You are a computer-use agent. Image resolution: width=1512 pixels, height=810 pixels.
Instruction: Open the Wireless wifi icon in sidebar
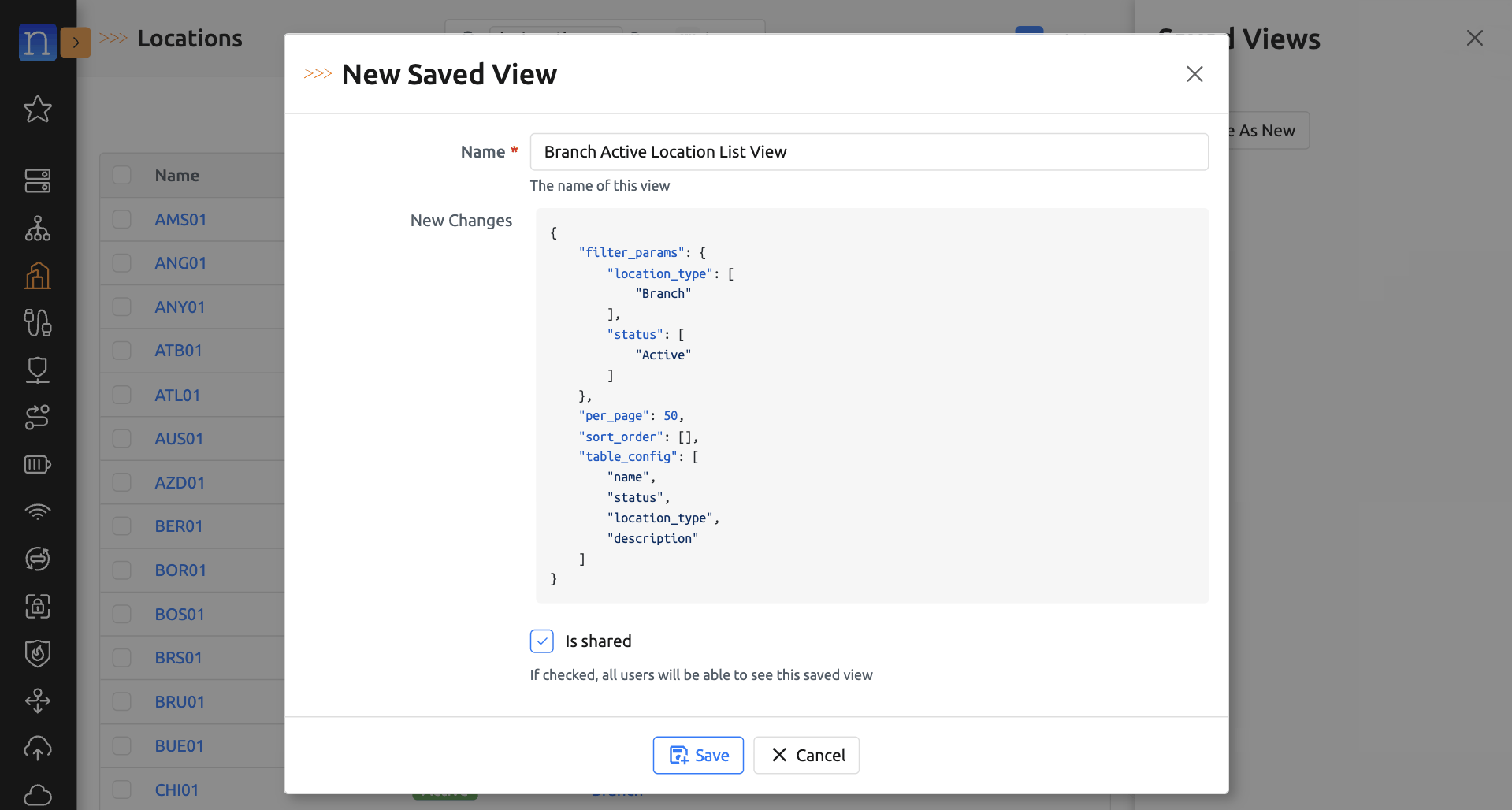pos(37,511)
